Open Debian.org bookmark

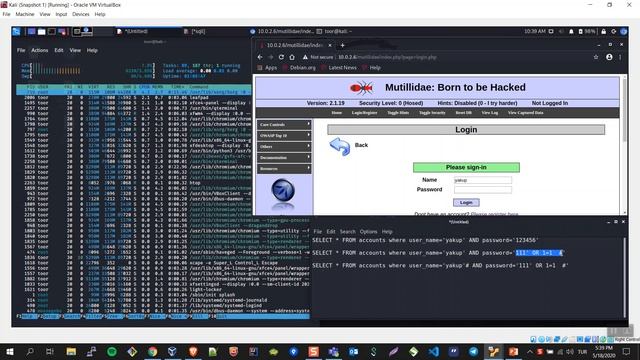299,68
